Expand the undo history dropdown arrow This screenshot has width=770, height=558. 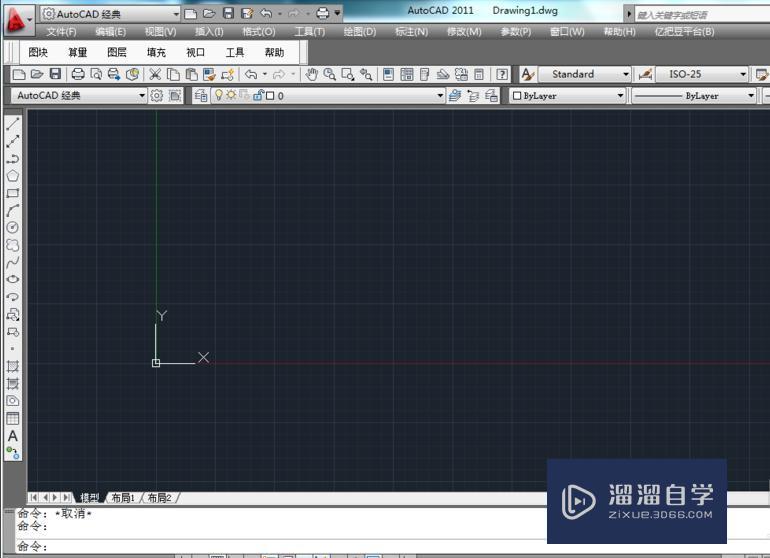pyautogui.click(x=265, y=74)
